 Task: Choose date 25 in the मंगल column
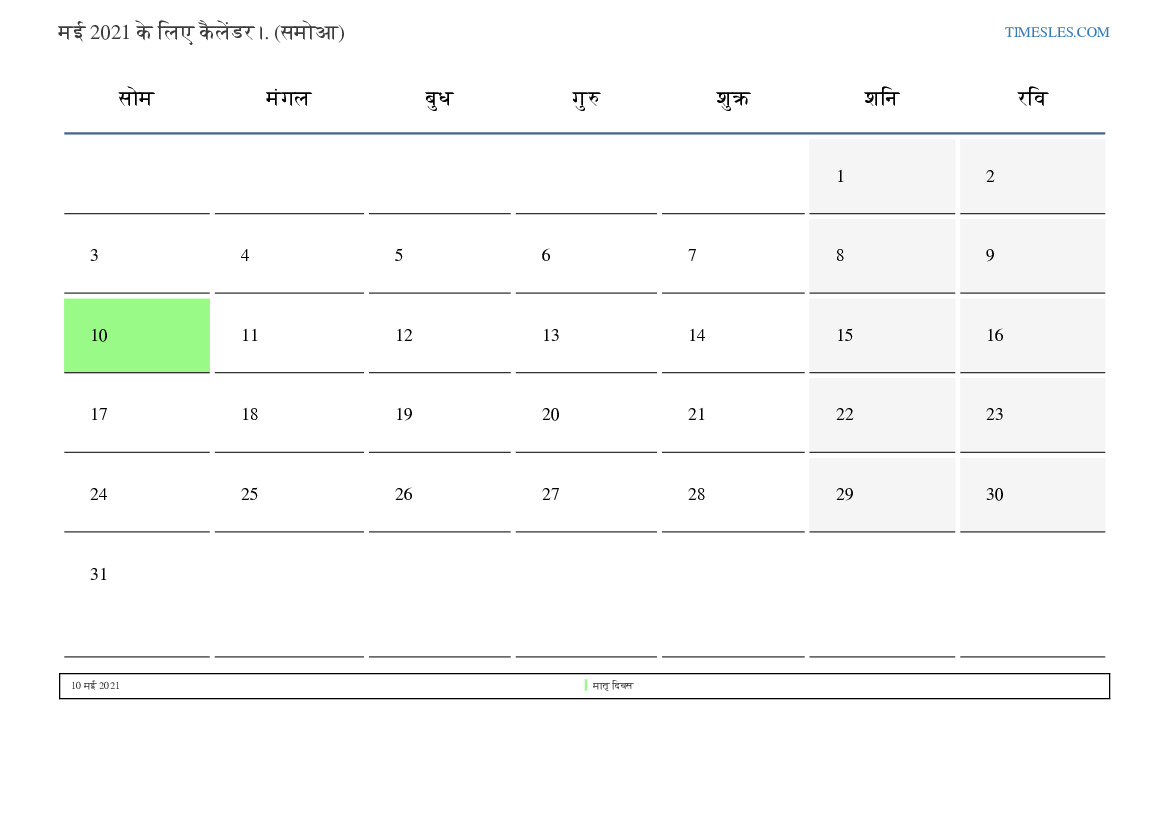click(249, 495)
